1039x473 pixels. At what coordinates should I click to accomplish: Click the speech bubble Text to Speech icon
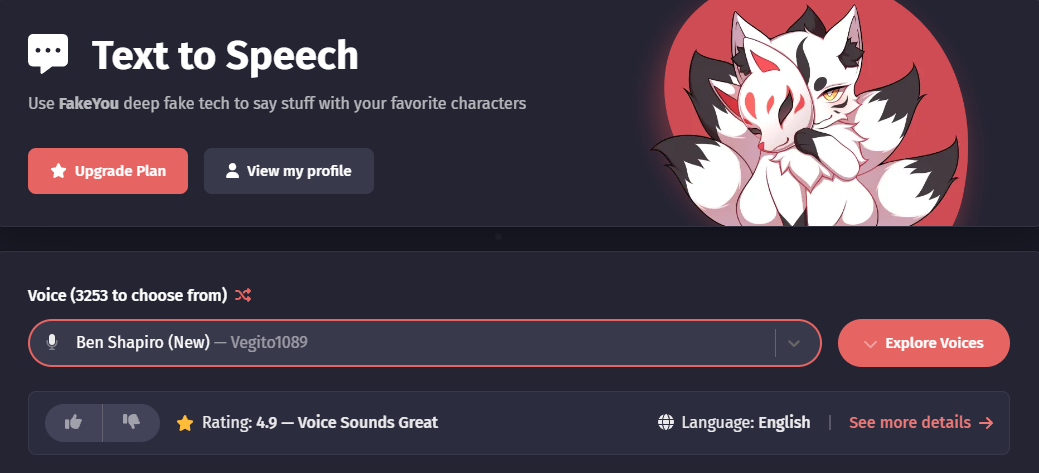[x=48, y=53]
